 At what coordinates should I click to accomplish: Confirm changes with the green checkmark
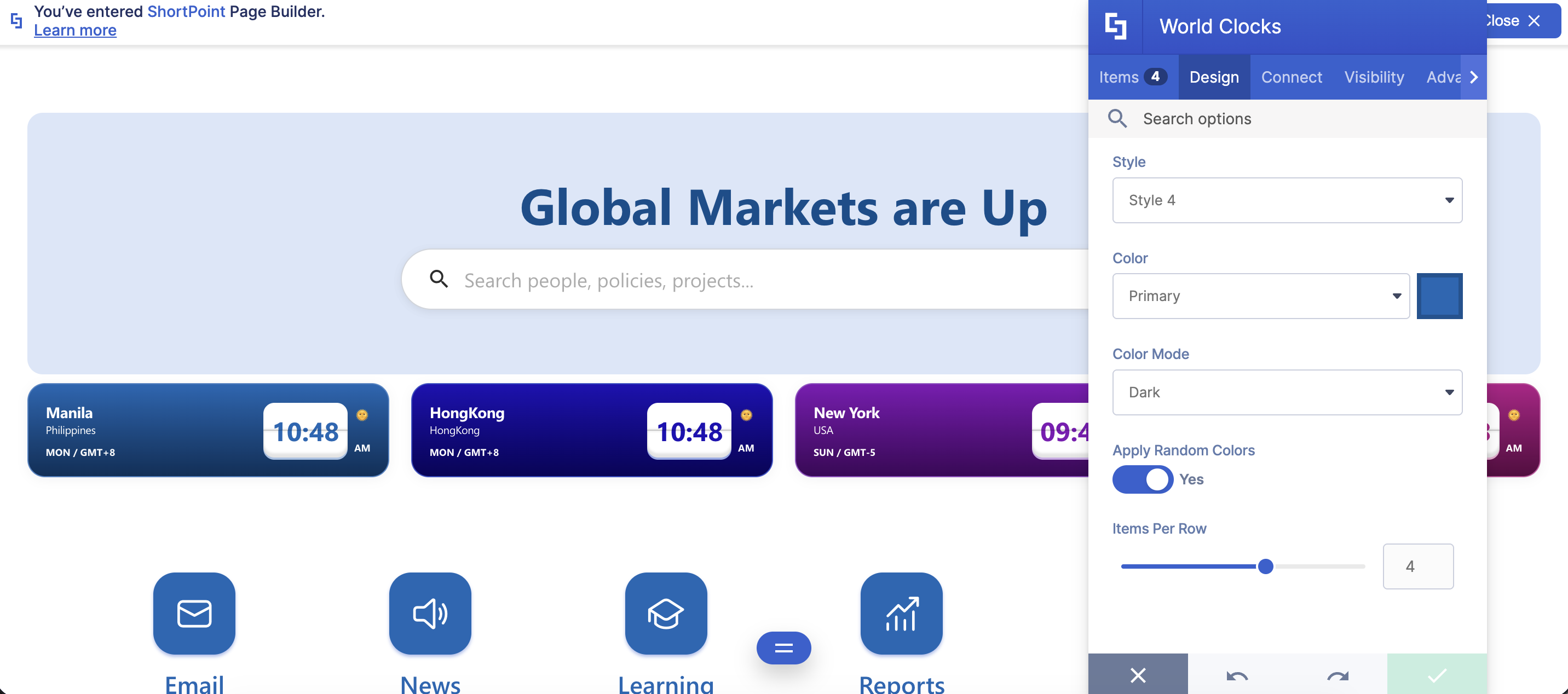coord(1437,674)
